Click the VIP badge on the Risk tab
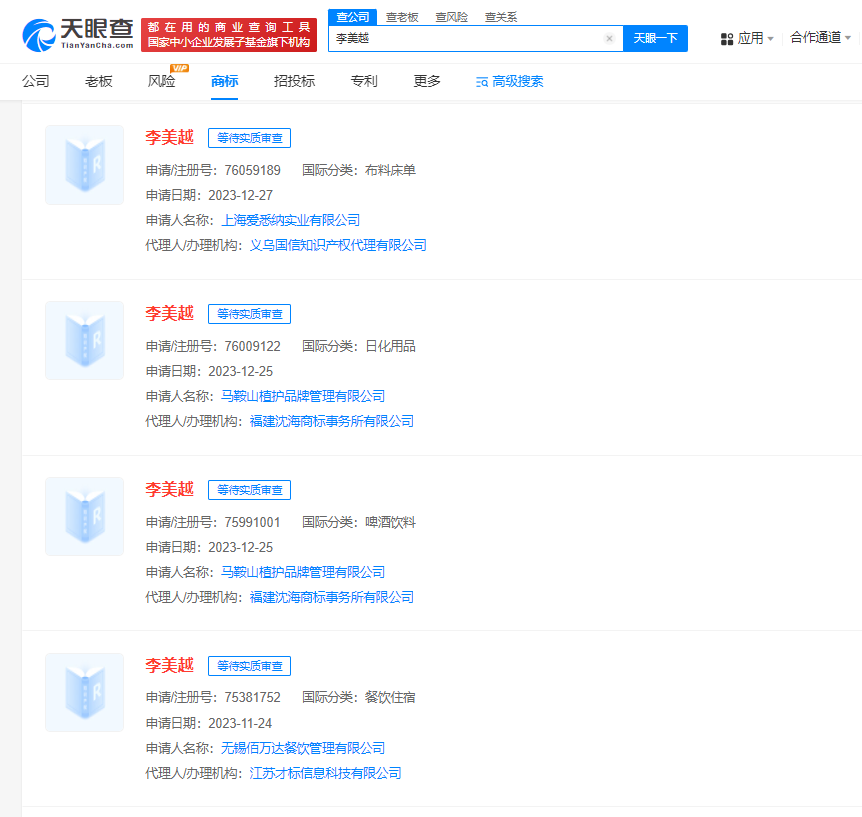 coord(180,68)
